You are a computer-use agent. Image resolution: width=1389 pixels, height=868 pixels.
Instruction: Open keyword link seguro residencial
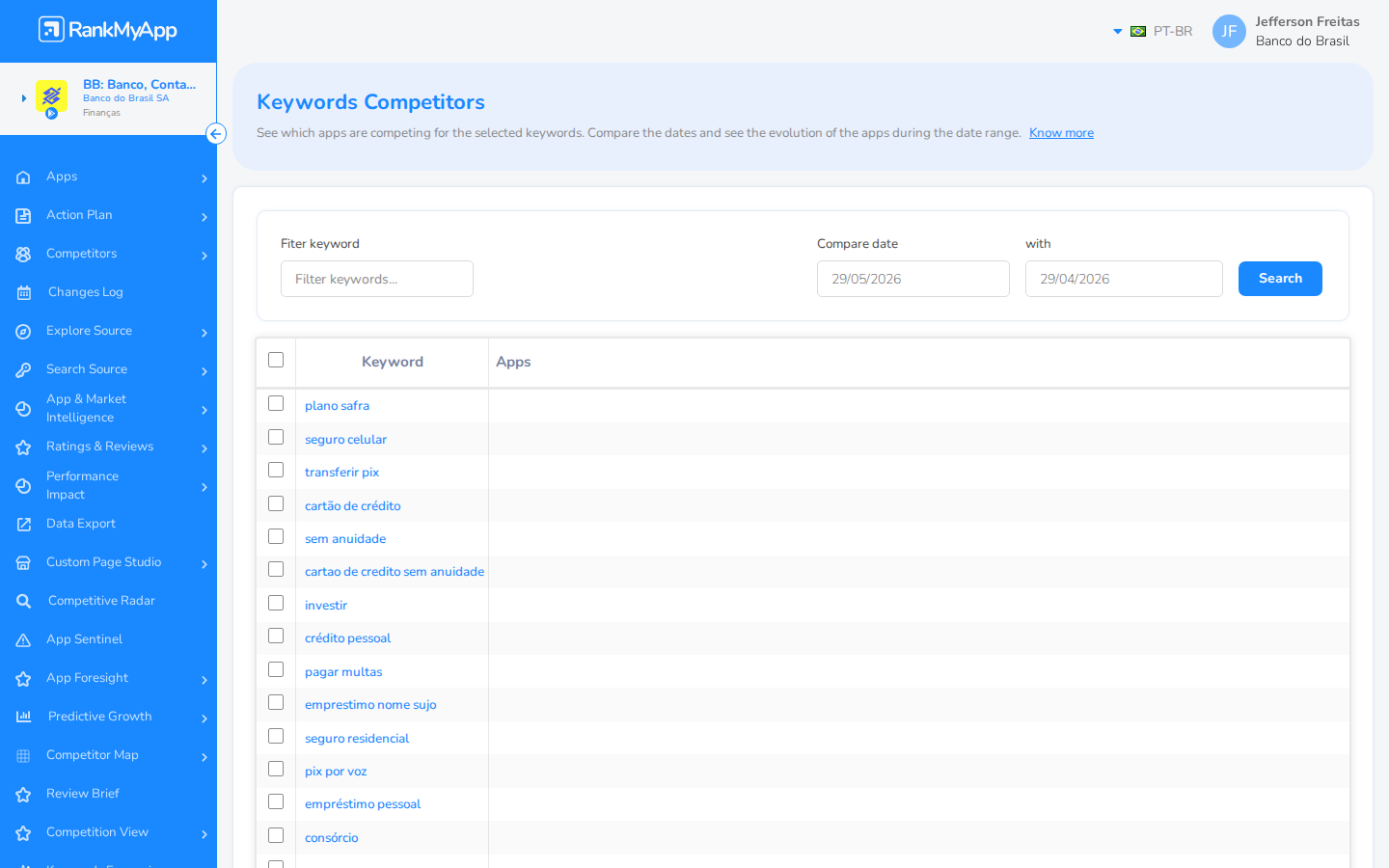coord(357,739)
